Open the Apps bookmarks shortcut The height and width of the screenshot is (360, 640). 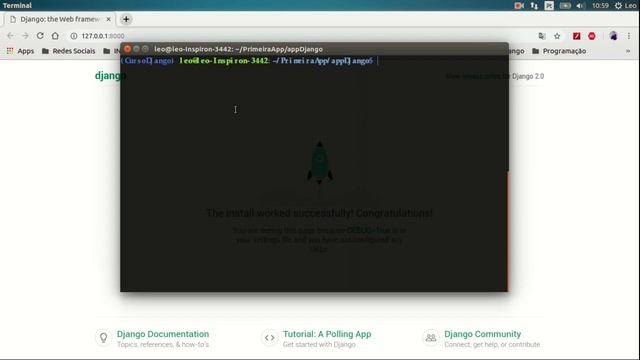click(20, 51)
